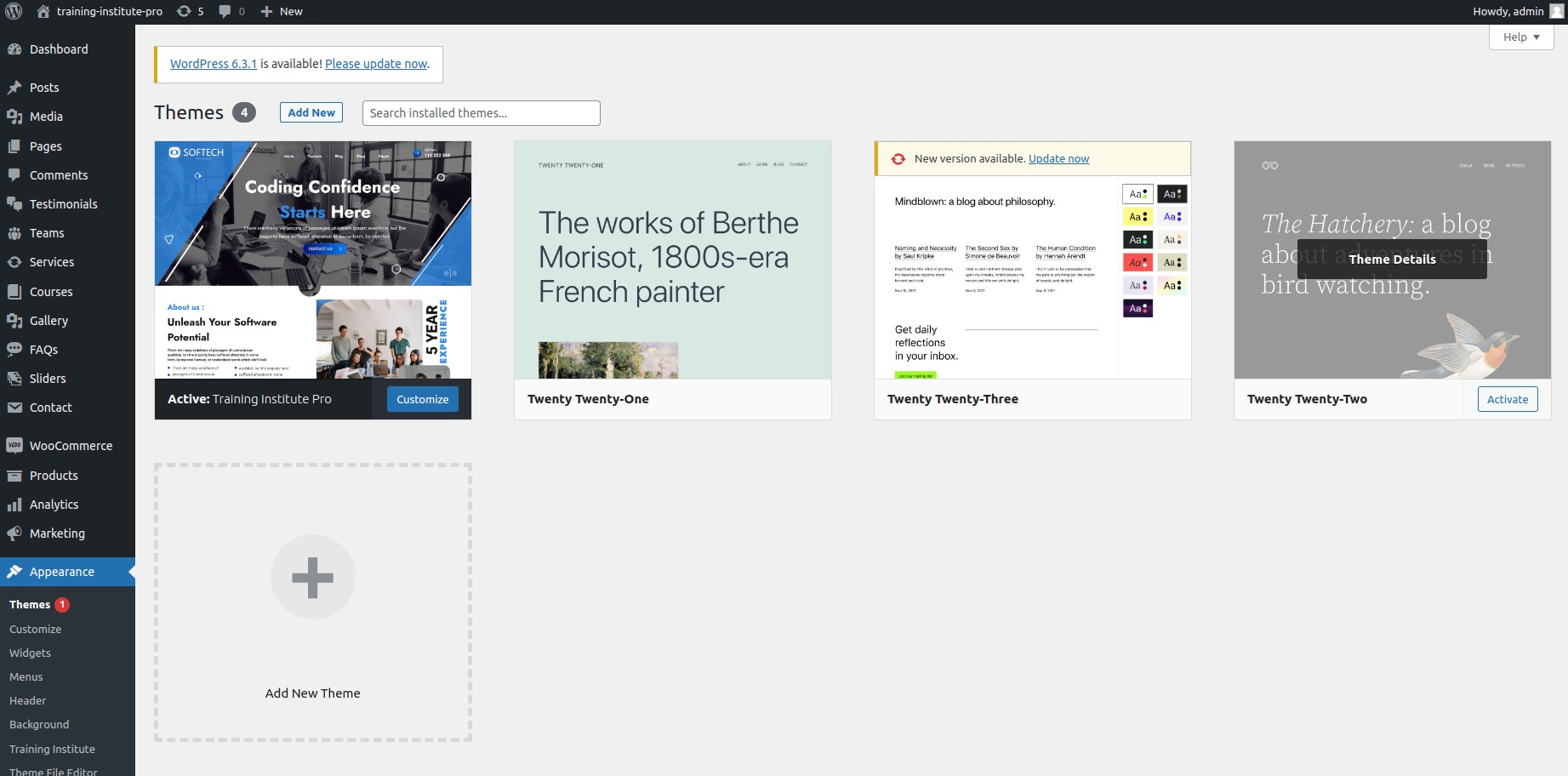
Task: Click Theme Details on Twenty Twenty-Two
Action: click(x=1392, y=259)
